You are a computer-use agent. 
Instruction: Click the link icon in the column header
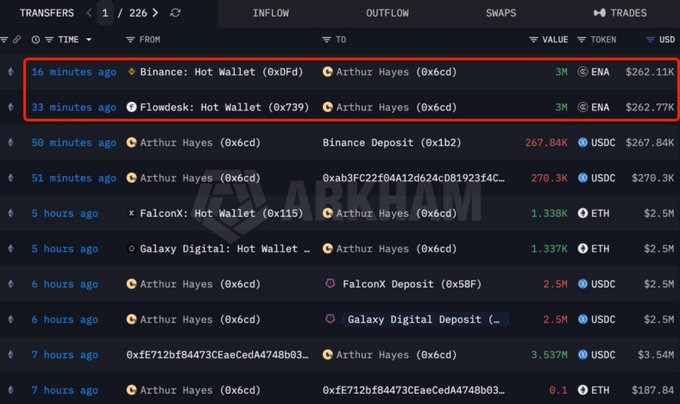coord(17,39)
